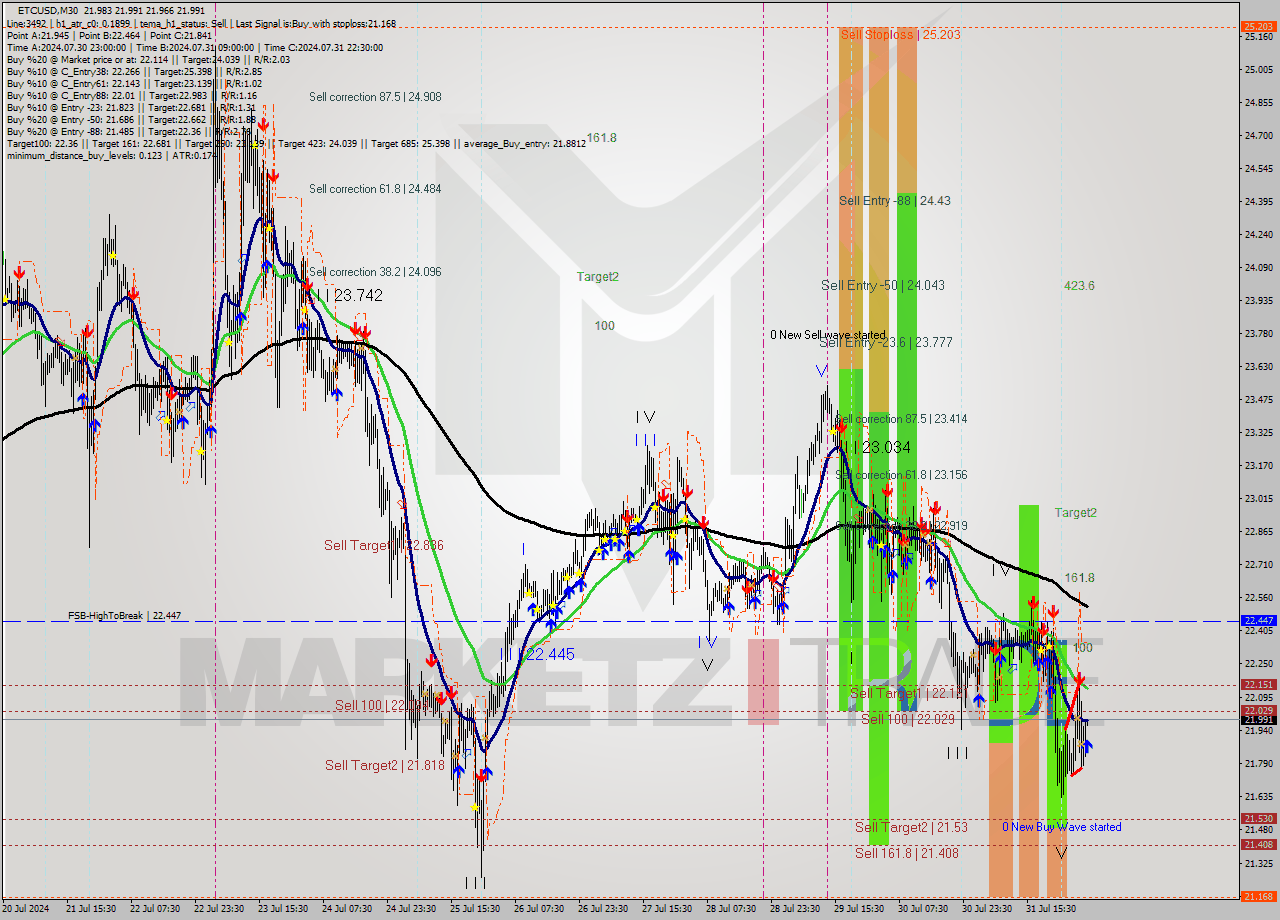The image size is (1280, 920).
Task: Select the 'Sell correction 87.5 | 23.414' label
Action: click(901, 419)
